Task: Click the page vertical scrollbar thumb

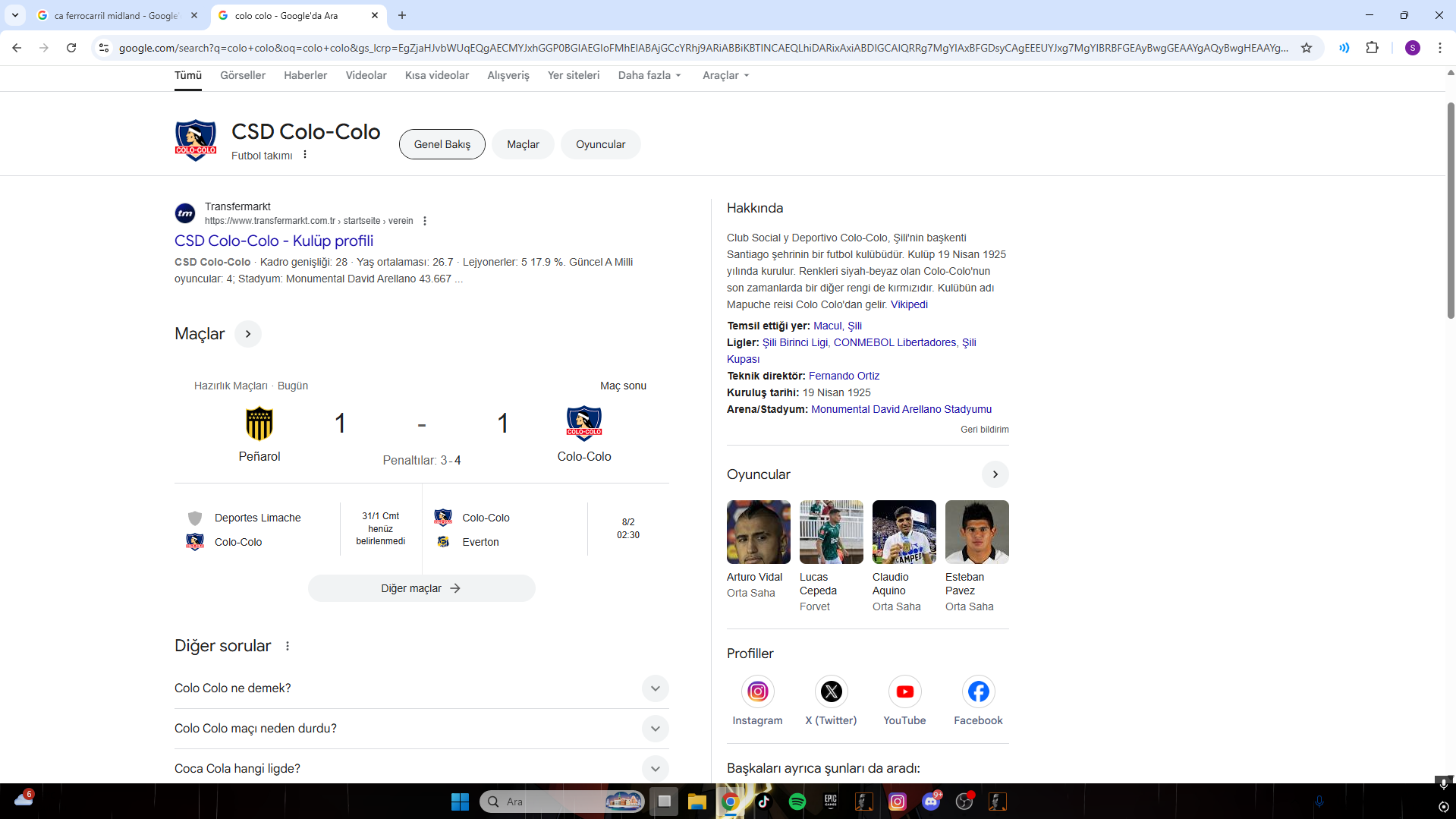Action: 1451,210
